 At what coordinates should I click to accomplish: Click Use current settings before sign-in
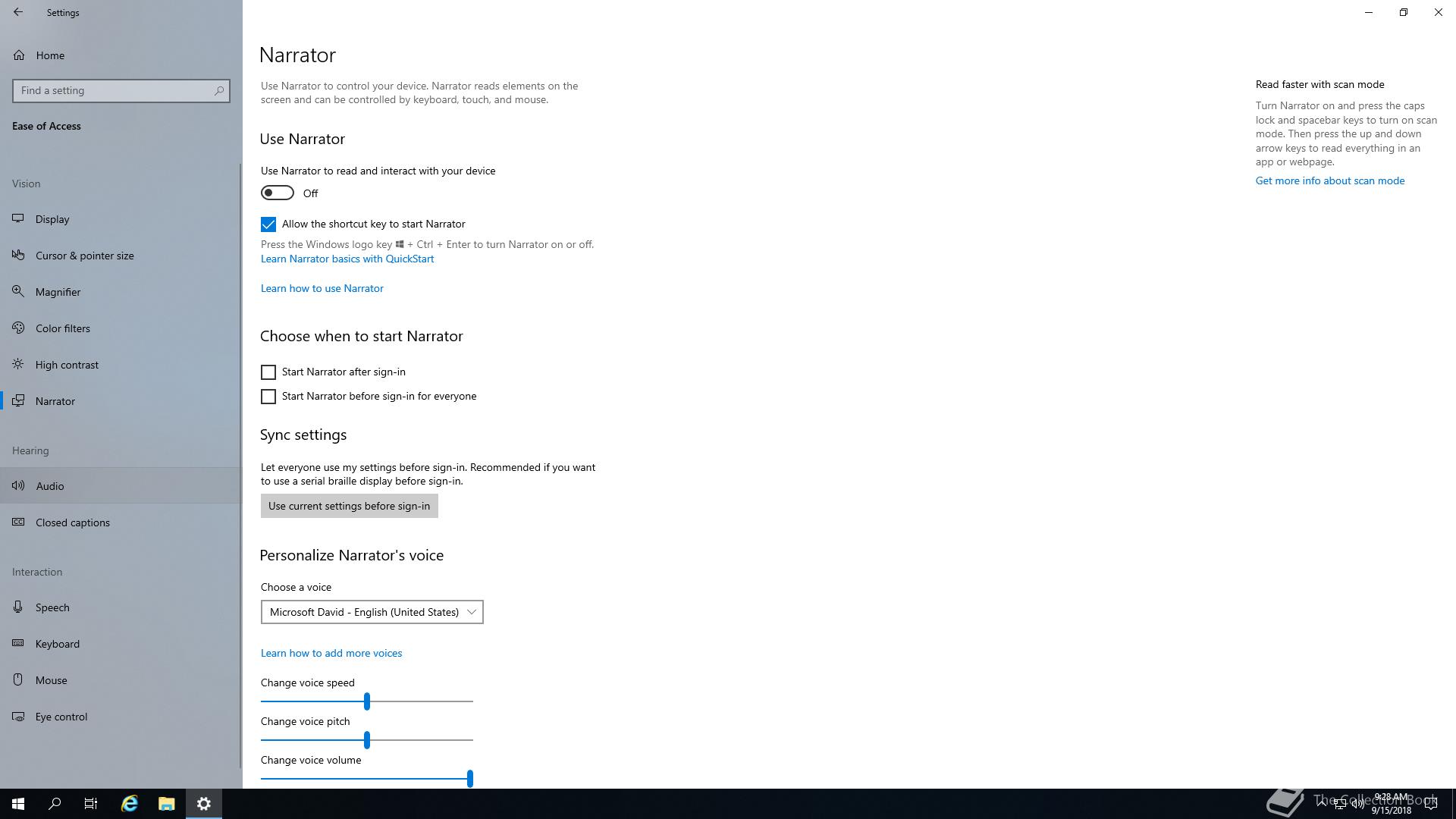[x=349, y=505]
